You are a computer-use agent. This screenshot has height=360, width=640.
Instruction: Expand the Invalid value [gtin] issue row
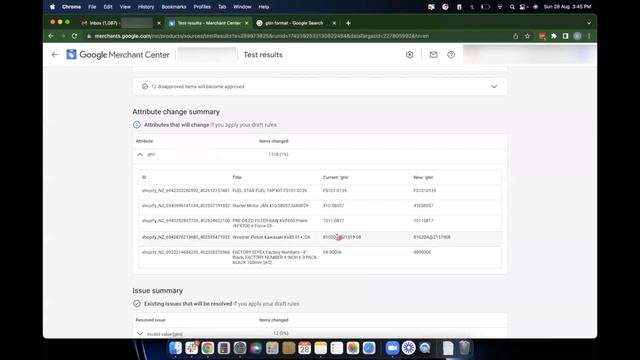140,333
